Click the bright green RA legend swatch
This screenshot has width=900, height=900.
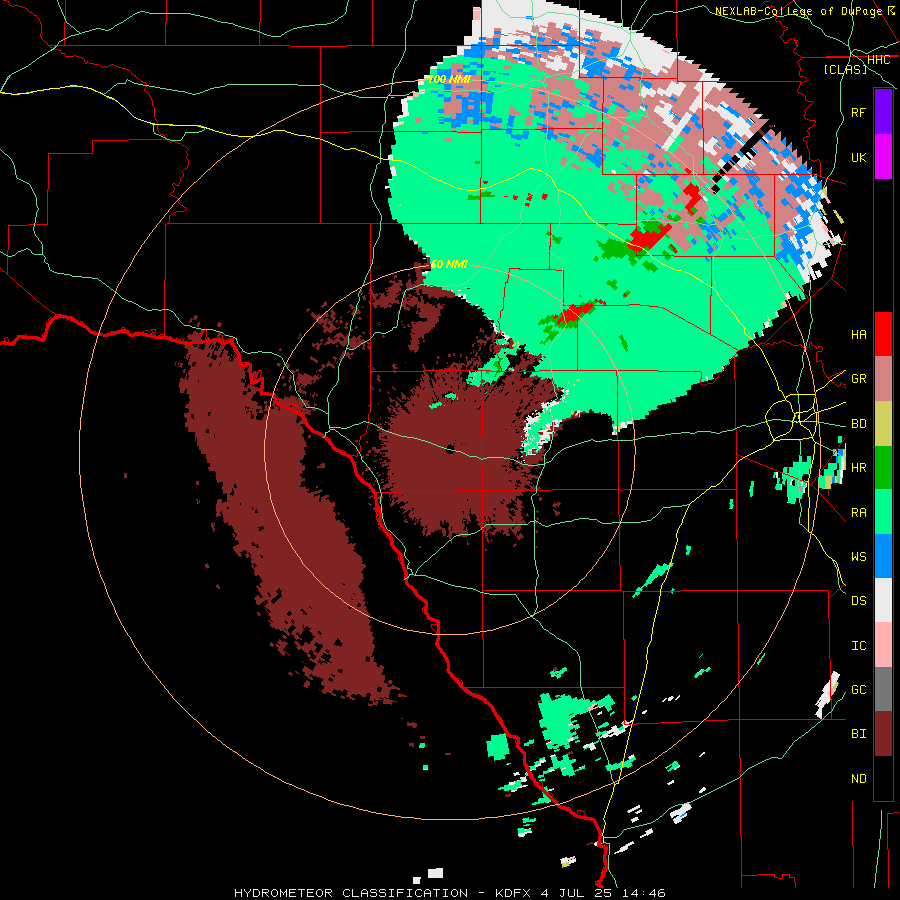coord(883,512)
